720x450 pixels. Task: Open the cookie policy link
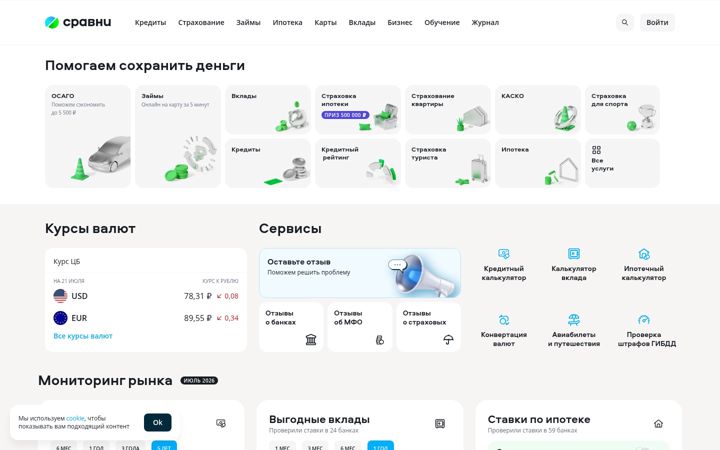coord(75,418)
